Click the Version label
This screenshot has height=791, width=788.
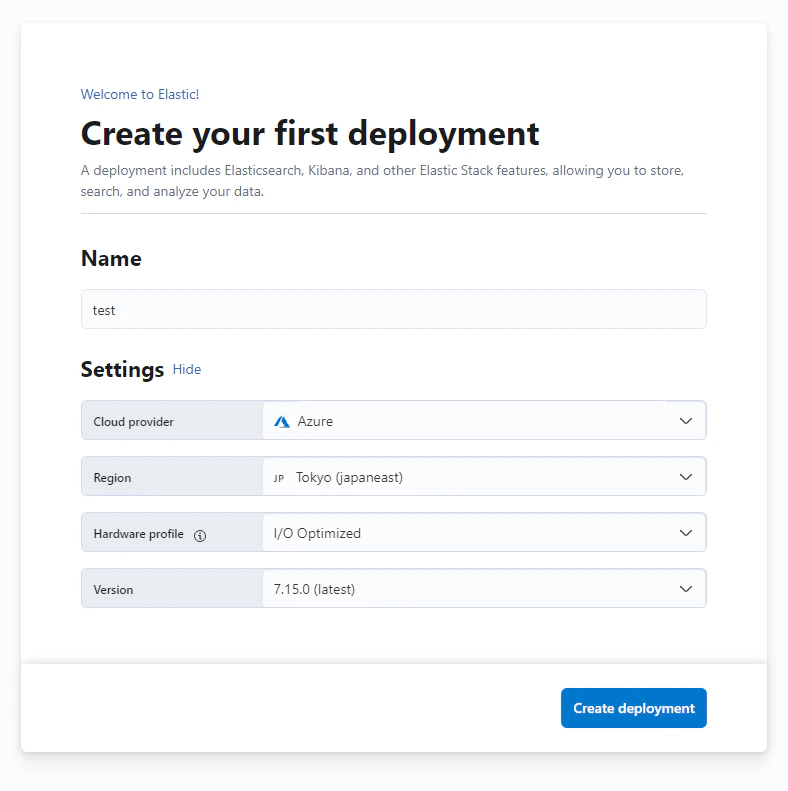[x=113, y=590]
